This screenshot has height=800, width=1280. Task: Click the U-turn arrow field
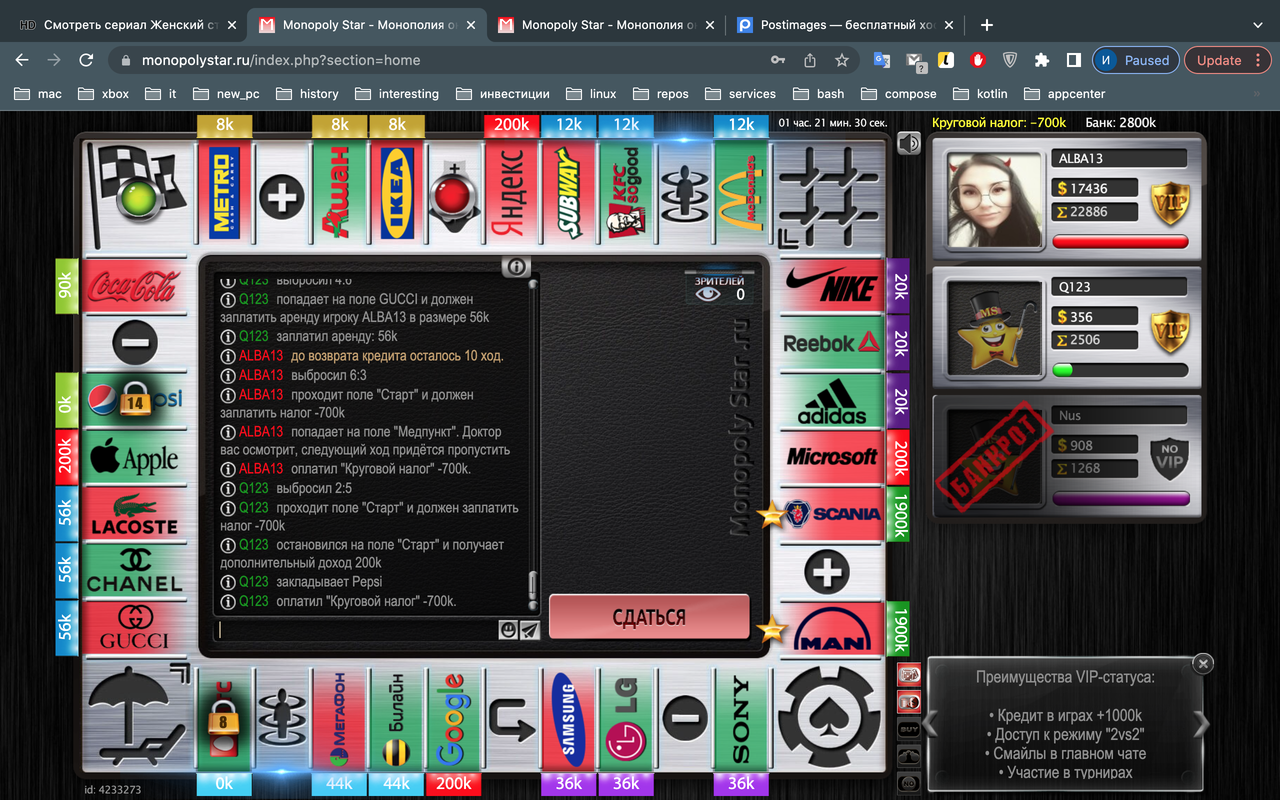click(512, 718)
